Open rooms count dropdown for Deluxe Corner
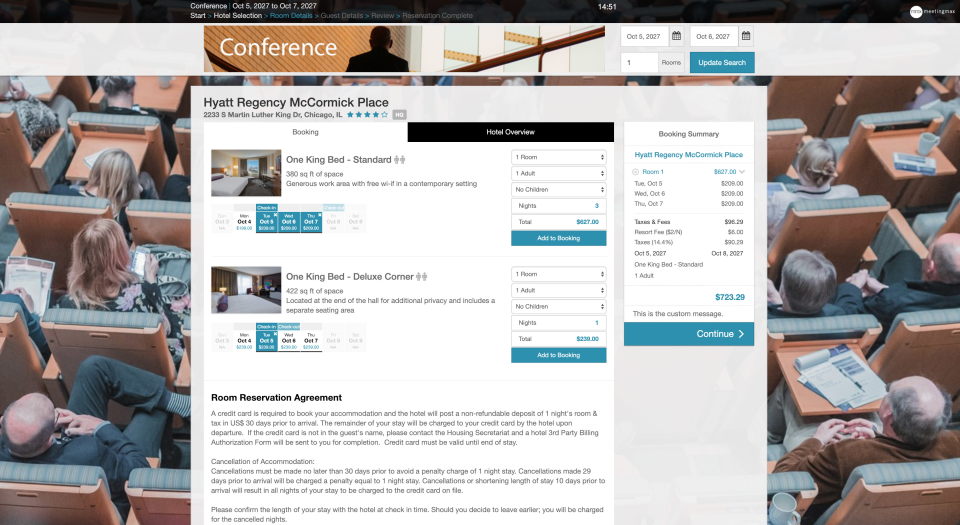 pyautogui.click(x=558, y=274)
